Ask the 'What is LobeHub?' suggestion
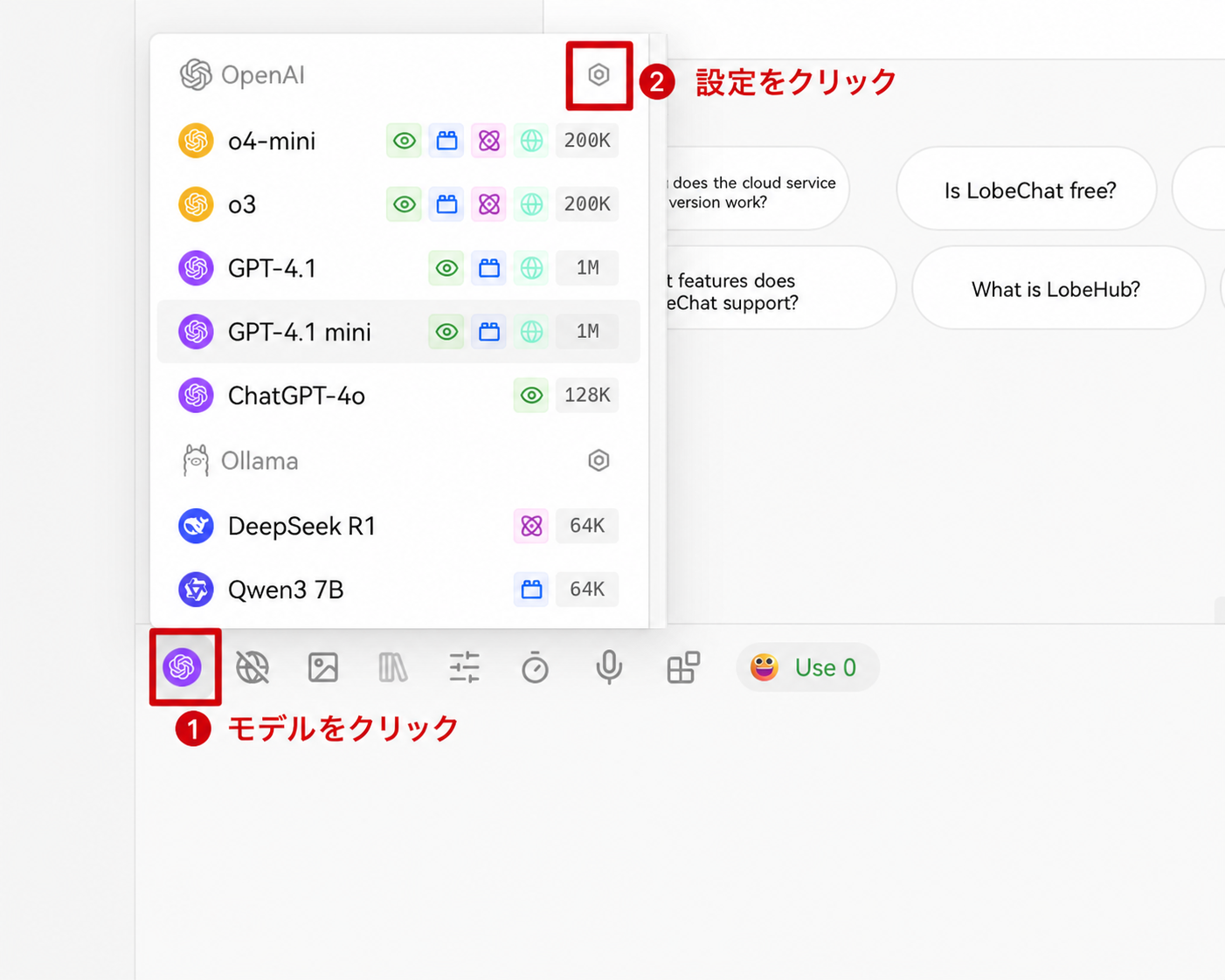 point(1057,288)
